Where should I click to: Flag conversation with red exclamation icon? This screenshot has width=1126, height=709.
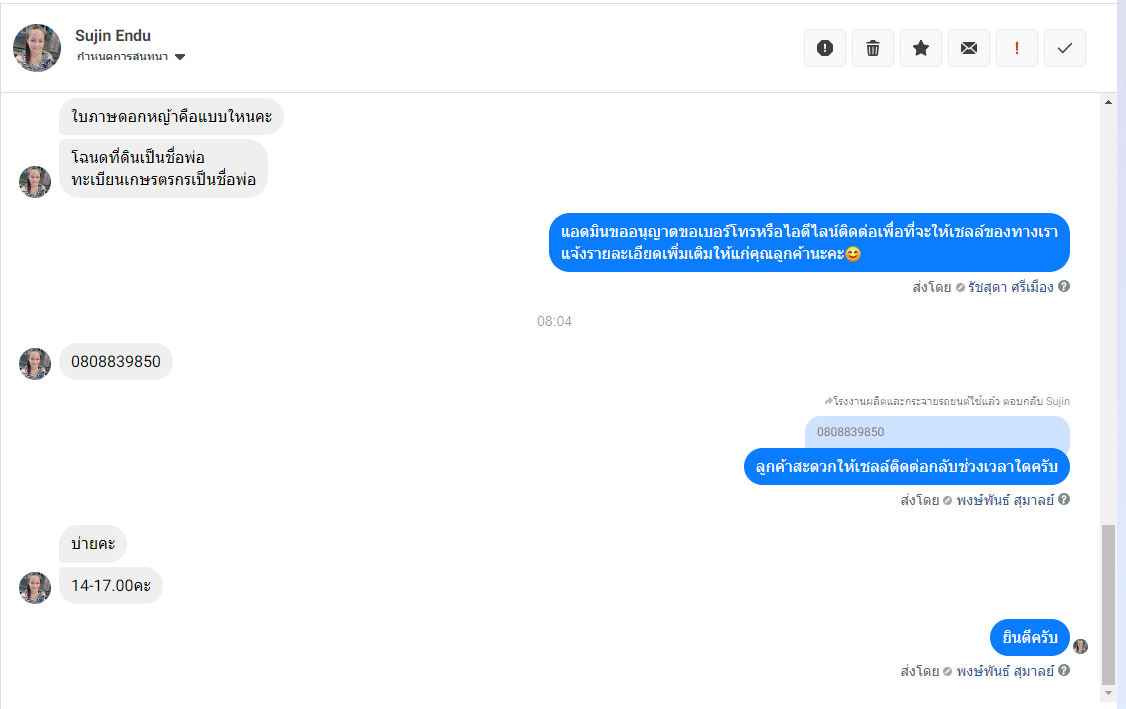pyautogui.click(x=1017, y=48)
